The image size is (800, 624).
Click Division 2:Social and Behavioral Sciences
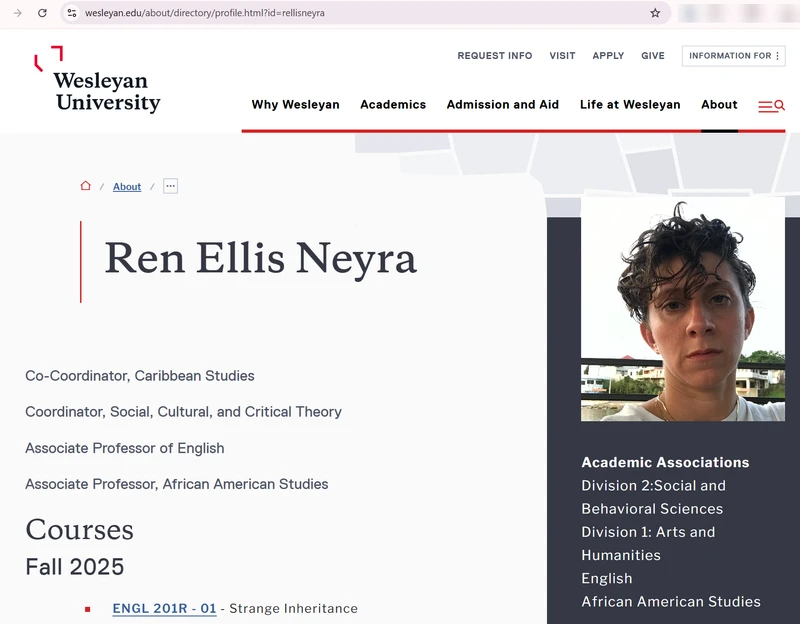(x=653, y=497)
